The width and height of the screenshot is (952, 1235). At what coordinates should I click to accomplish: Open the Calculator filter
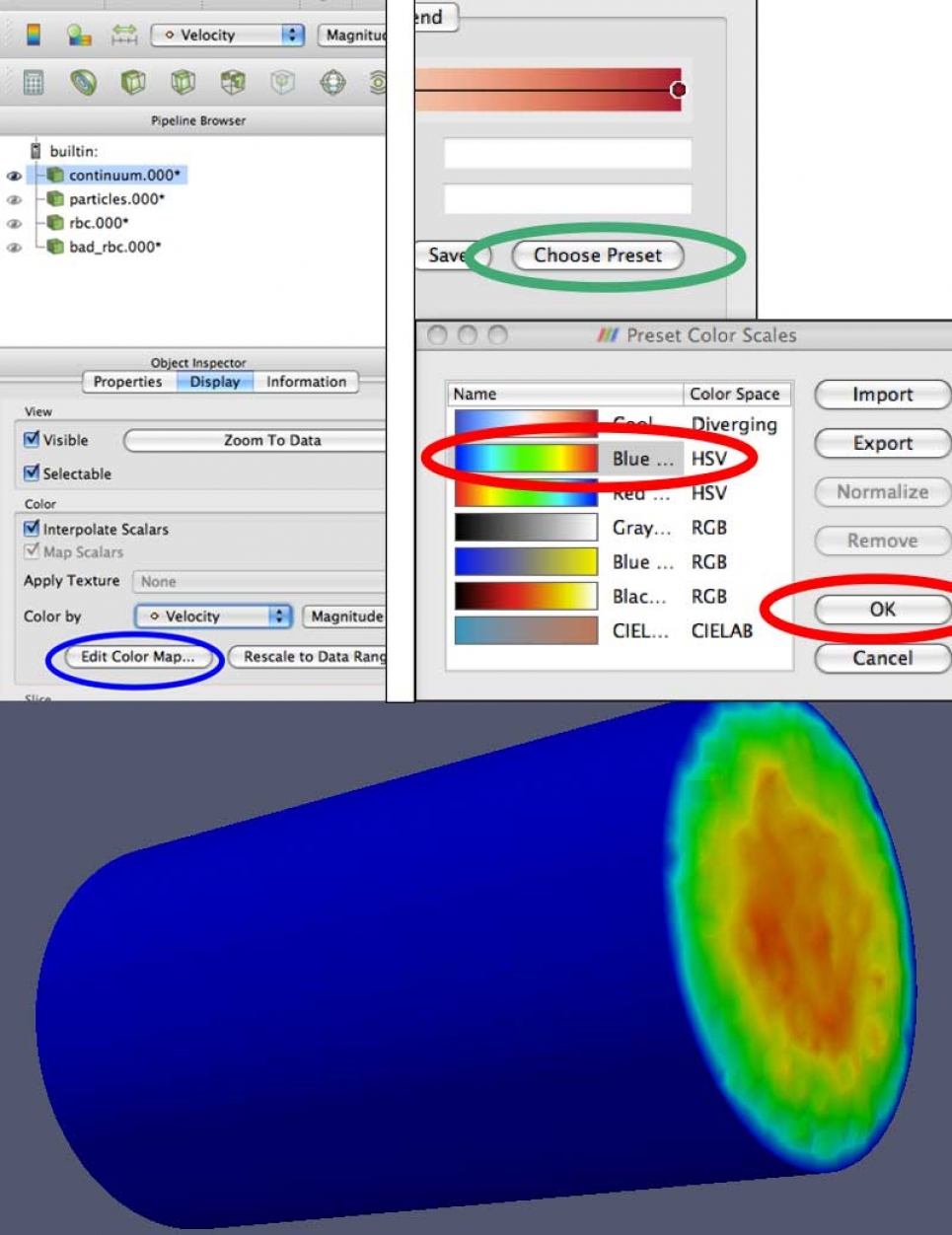click(x=34, y=83)
